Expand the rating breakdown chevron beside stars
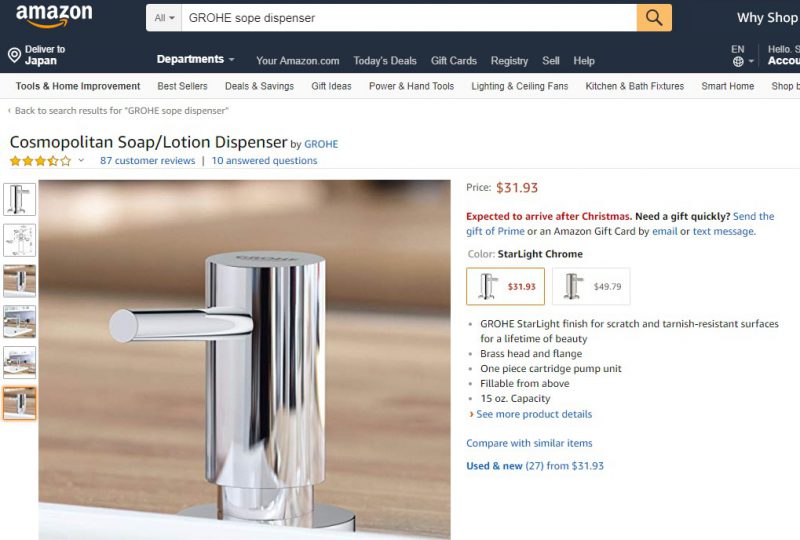This screenshot has height=540, width=800. click(81, 161)
